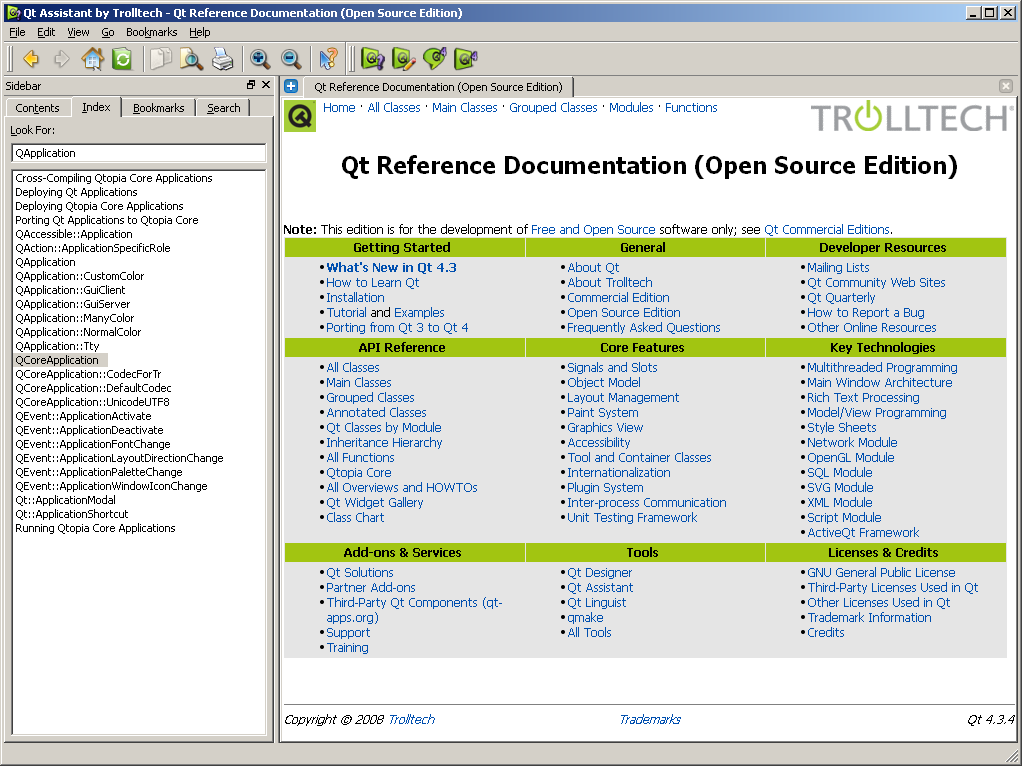Open the OpenGL Module link
Screen dimensions: 1022x766
pyautogui.click(x=851, y=458)
